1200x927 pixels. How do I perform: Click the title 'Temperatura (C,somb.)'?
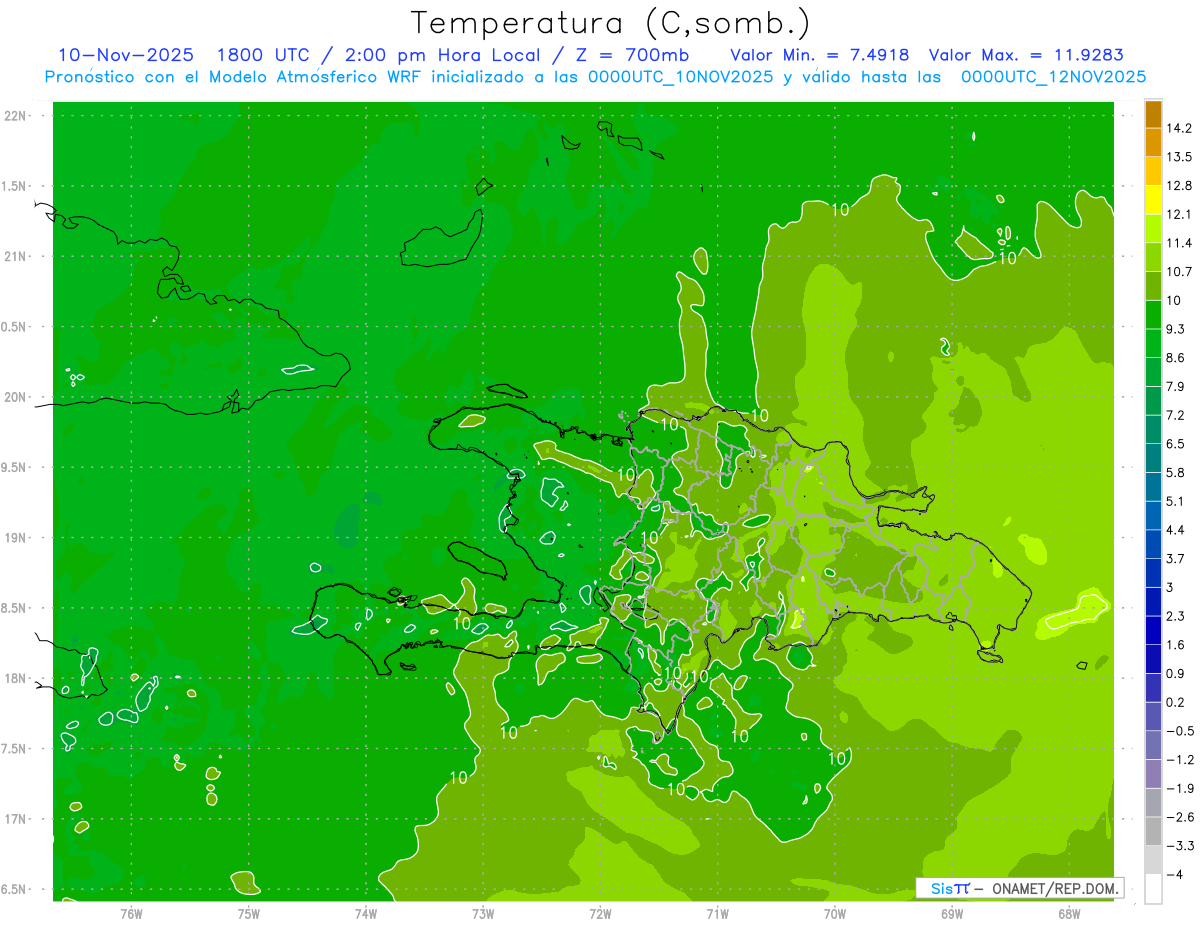610,22
